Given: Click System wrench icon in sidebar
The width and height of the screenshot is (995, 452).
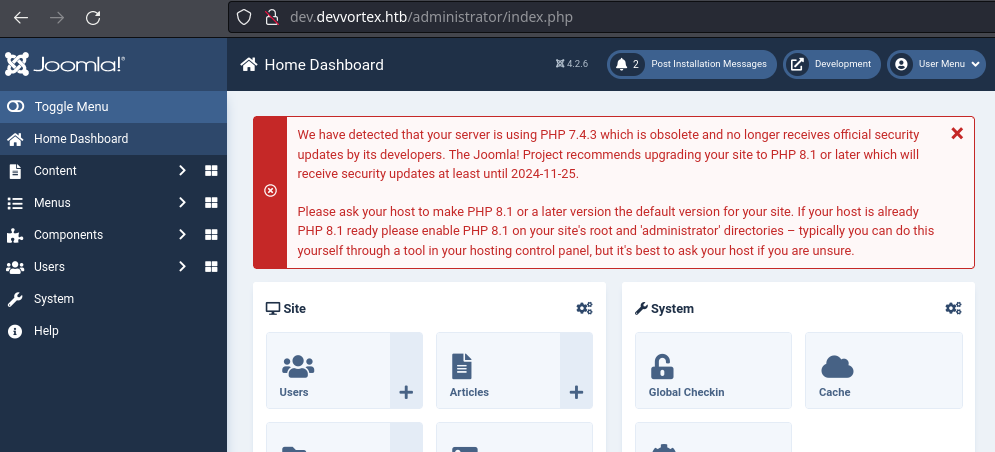Looking at the screenshot, I should coord(15,299).
